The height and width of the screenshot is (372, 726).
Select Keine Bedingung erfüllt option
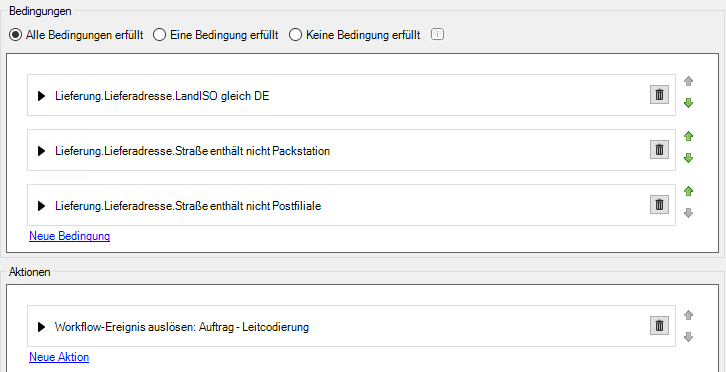pyautogui.click(x=355, y=35)
